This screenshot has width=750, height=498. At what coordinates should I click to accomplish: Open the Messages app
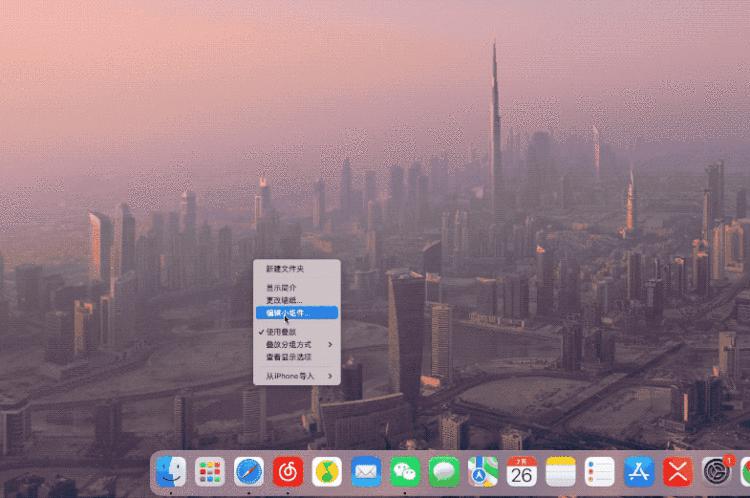pyautogui.click(x=444, y=472)
